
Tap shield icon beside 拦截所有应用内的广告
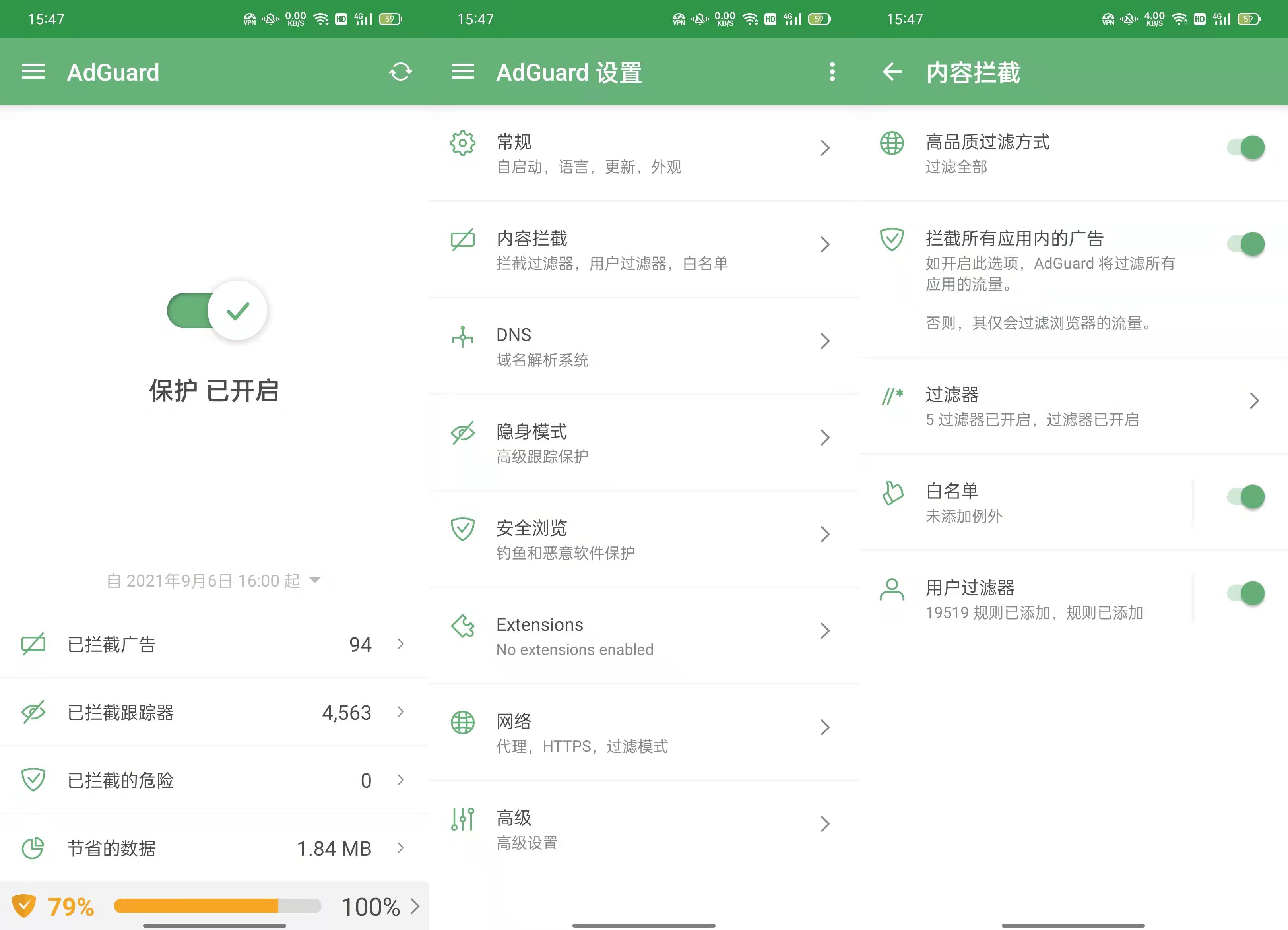(x=892, y=240)
